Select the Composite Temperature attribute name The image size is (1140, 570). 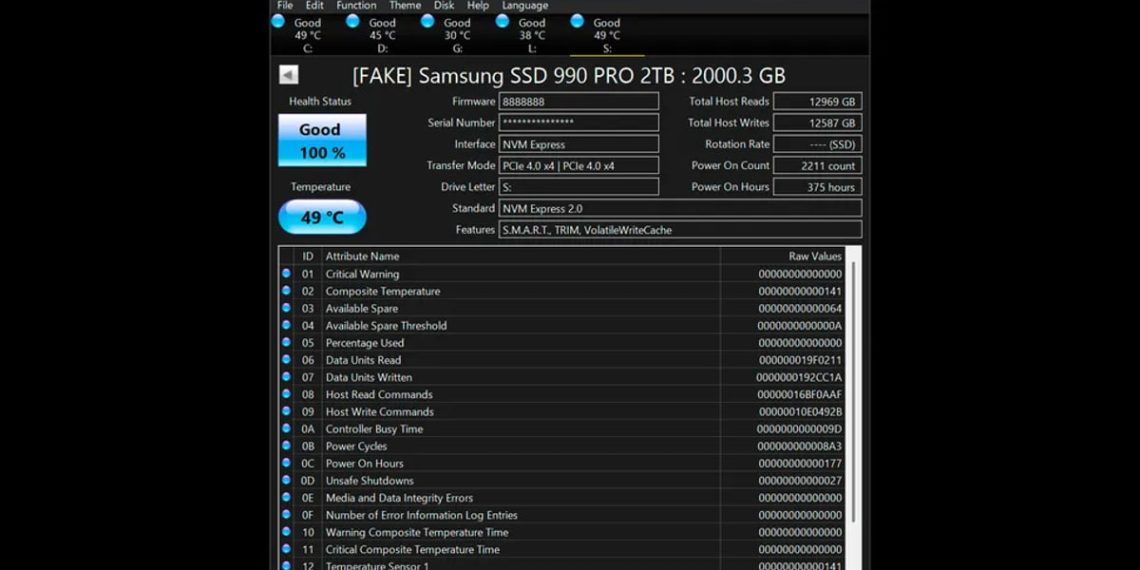pyautogui.click(x=382, y=292)
